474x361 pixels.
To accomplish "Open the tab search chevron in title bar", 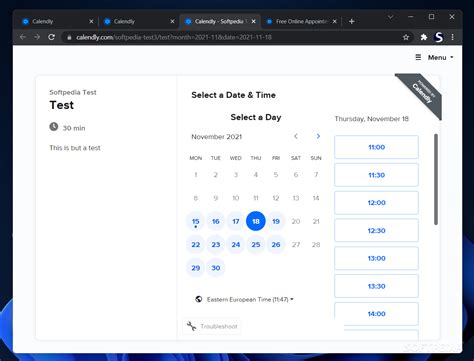I will click(x=390, y=17).
